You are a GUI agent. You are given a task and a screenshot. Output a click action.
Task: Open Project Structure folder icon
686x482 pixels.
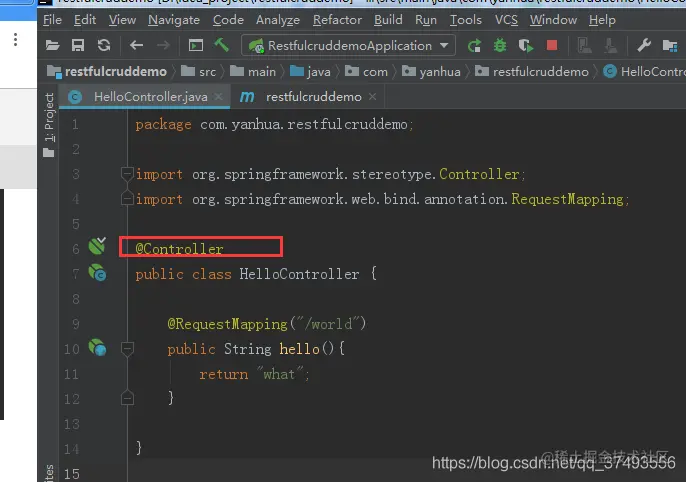(670, 45)
